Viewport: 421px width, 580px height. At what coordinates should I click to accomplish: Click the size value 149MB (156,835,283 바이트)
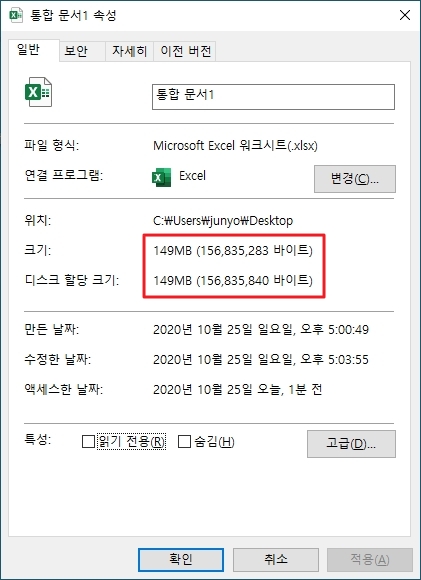pyautogui.click(x=233, y=251)
